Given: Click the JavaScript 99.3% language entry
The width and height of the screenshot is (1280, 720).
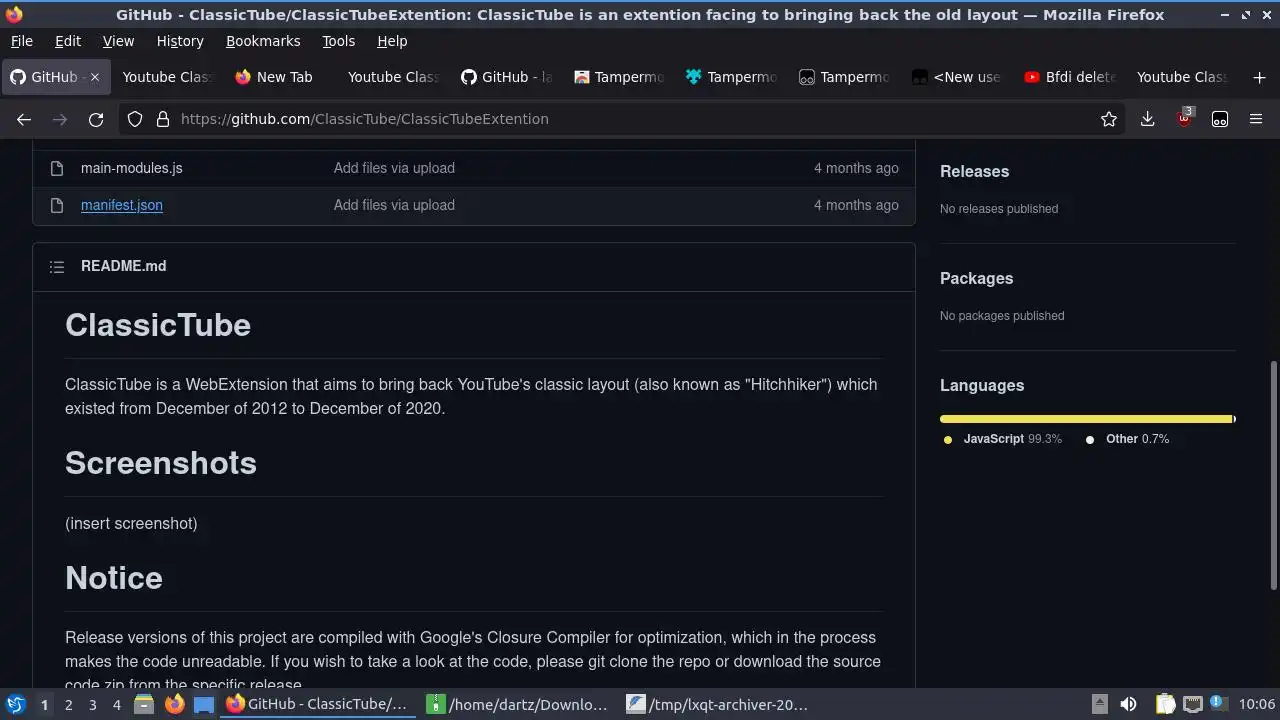Looking at the screenshot, I should click(x=1003, y=439).
